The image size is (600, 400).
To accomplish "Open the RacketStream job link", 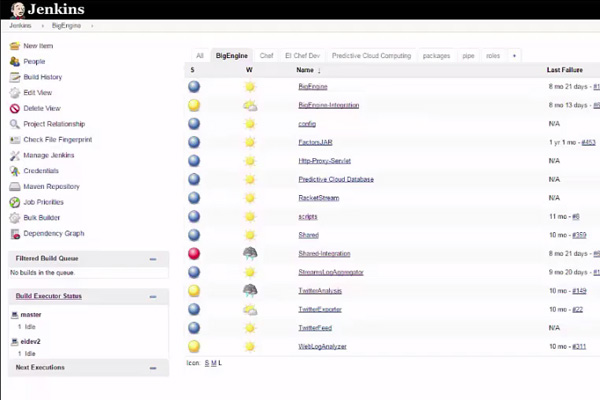I will pyautogui.click(x=319, y=198).
